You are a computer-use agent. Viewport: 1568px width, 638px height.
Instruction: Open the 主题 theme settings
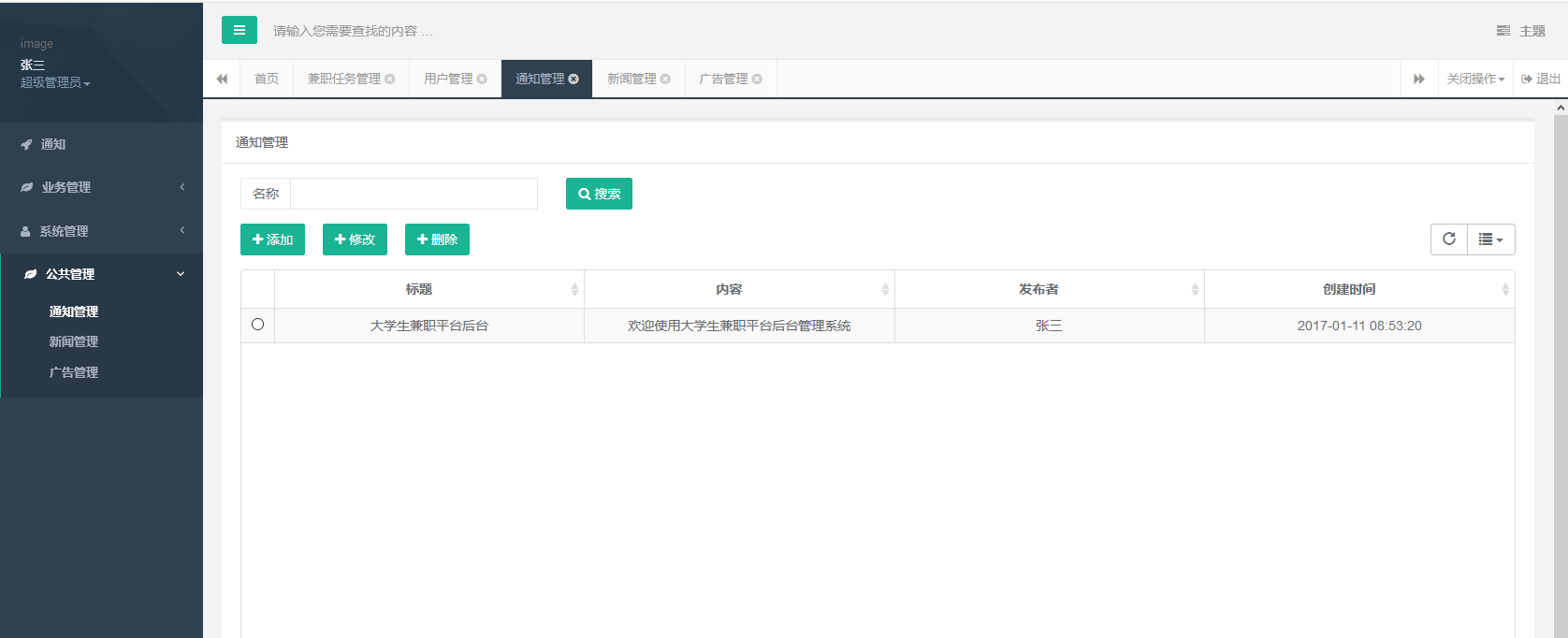coord(1521,31)
